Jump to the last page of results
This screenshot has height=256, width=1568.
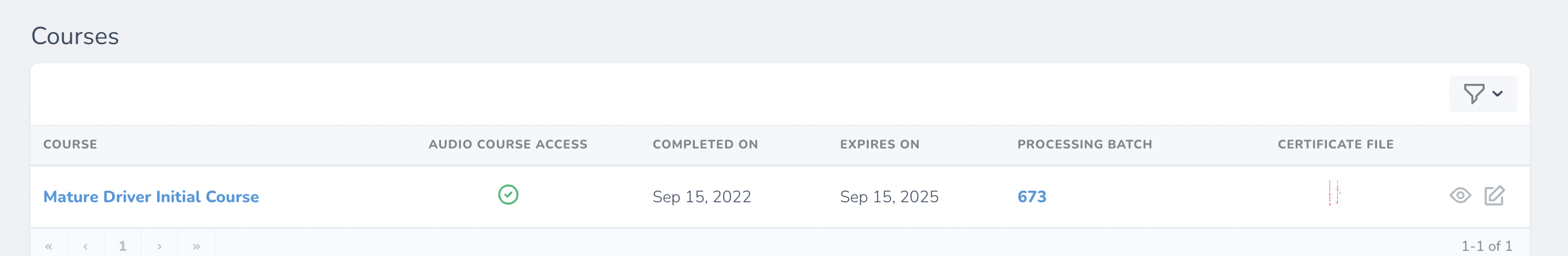pos(196,246)
